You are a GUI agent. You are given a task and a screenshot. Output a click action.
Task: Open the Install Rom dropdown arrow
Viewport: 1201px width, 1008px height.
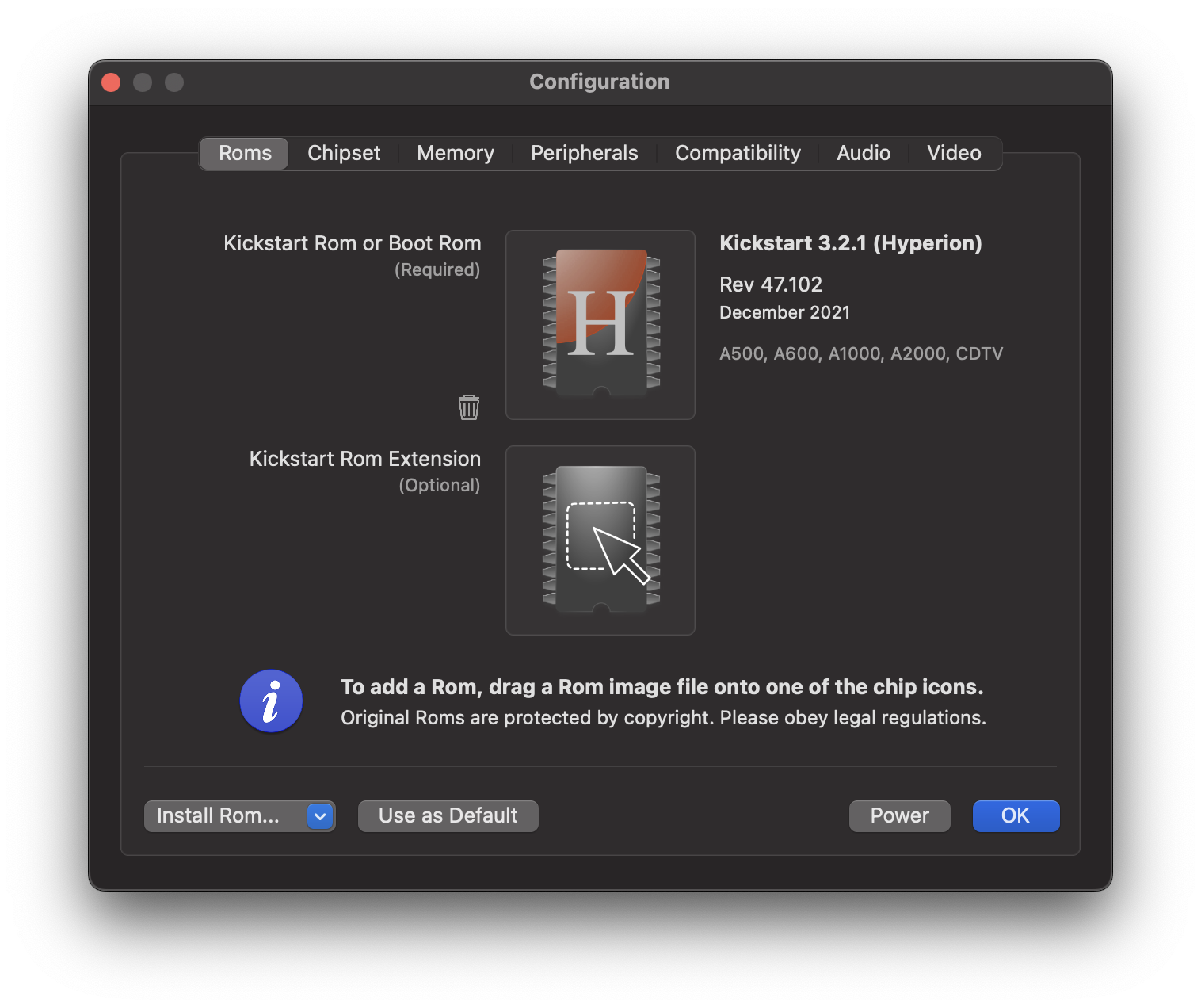pyautogui.click(x=320, y=816)
